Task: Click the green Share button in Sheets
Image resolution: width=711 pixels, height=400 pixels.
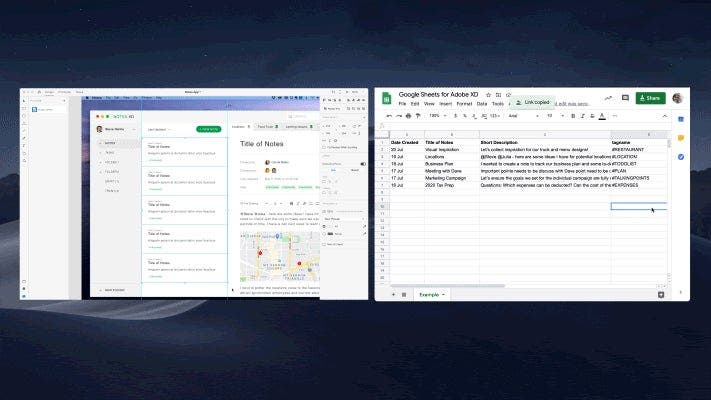Action: click(x=650, y=98)
